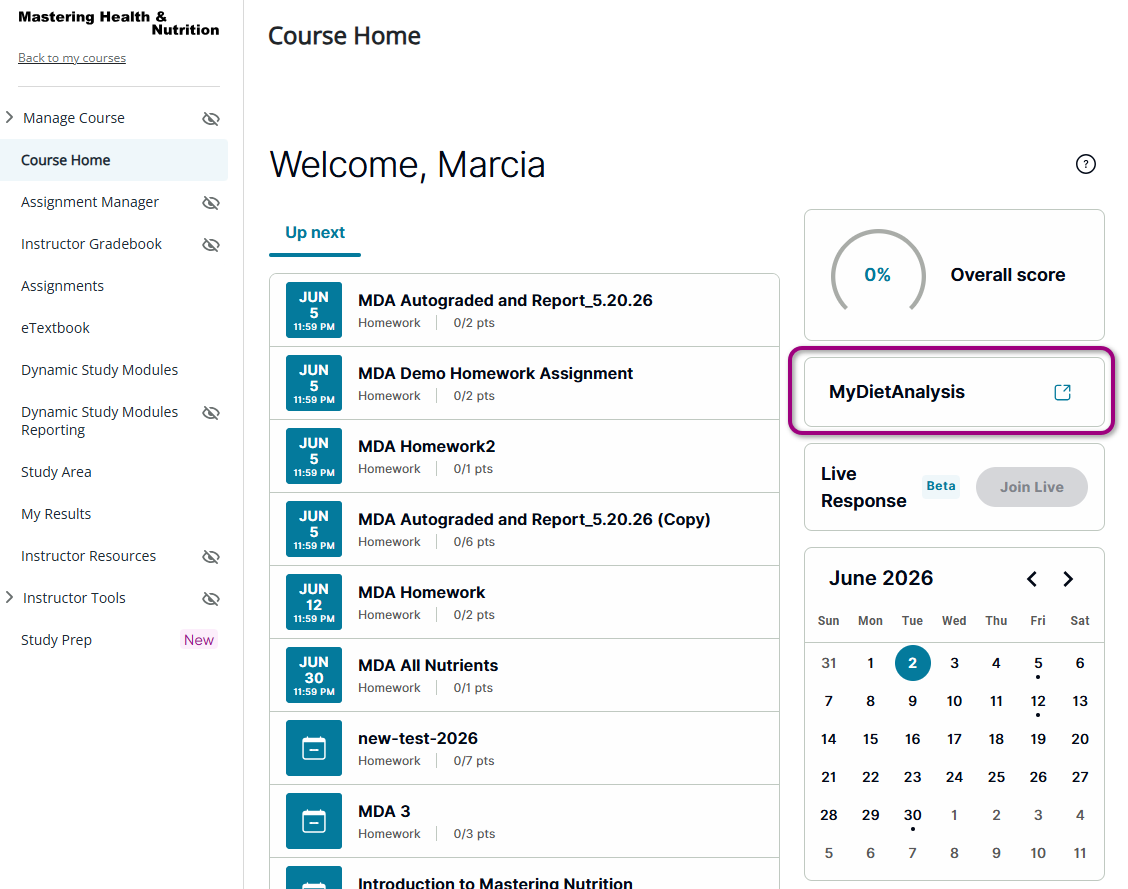
Task: Click calendar icon beside new-test-2026
Action: [314, 748]
